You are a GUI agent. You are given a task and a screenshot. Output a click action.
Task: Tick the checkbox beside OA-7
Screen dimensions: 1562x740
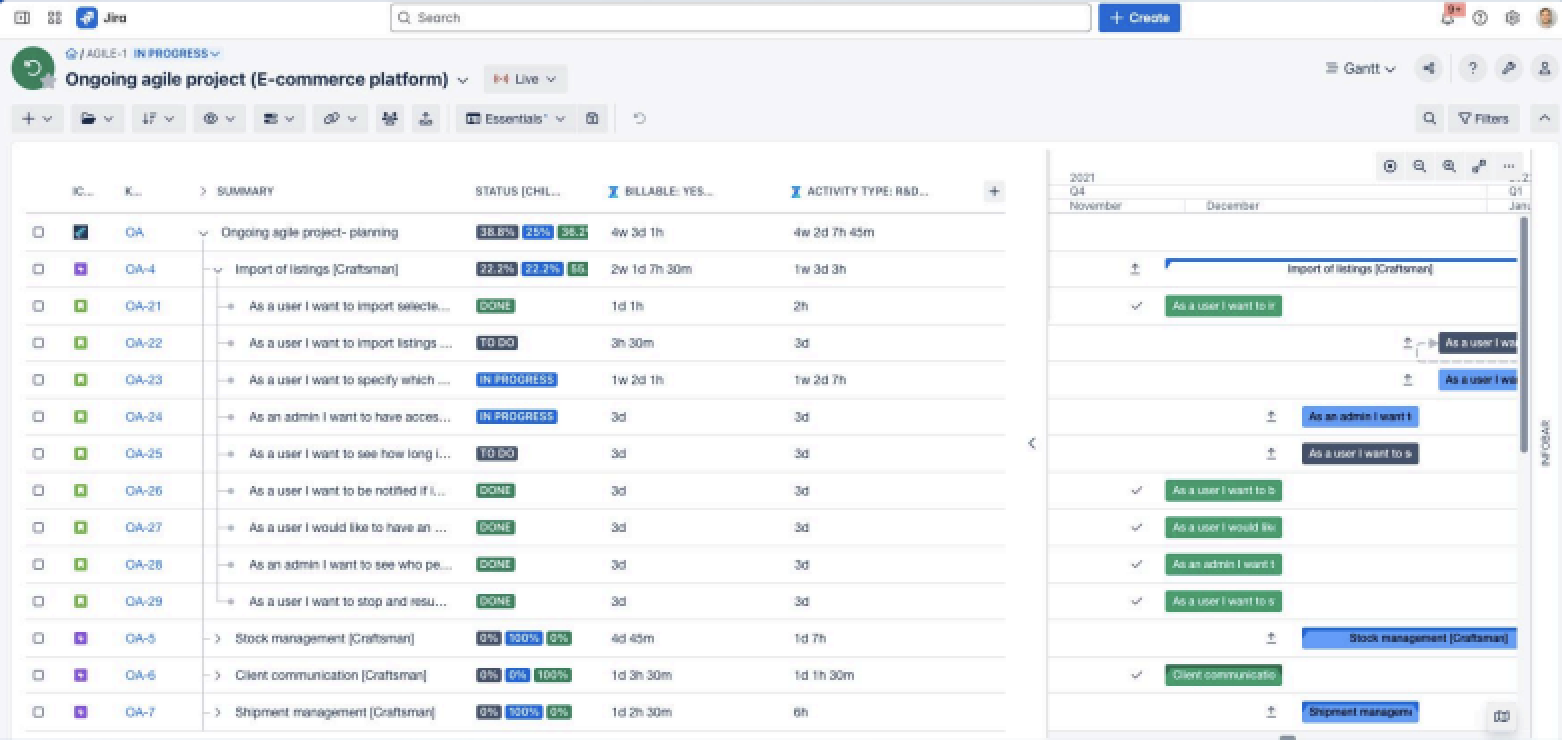click(x=38, y=712)
